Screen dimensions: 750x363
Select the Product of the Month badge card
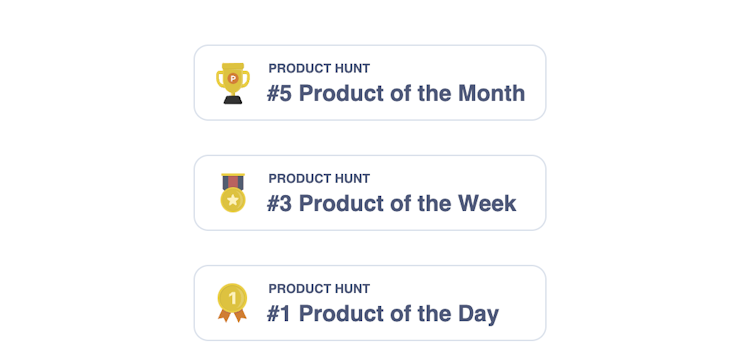(x=370, y=83)
